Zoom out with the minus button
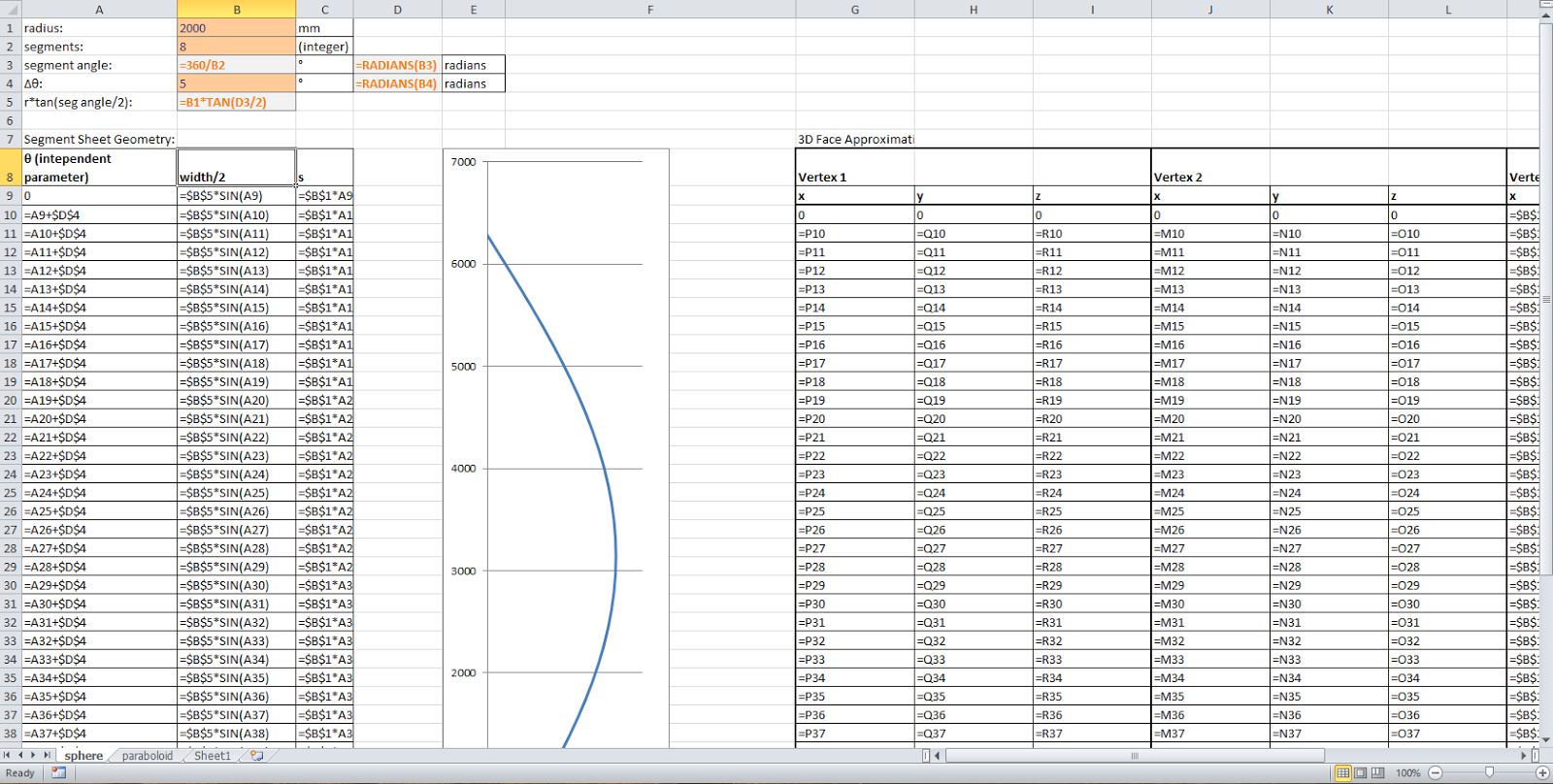This screenshot has width=1553, height=784. click(1436, 773)
